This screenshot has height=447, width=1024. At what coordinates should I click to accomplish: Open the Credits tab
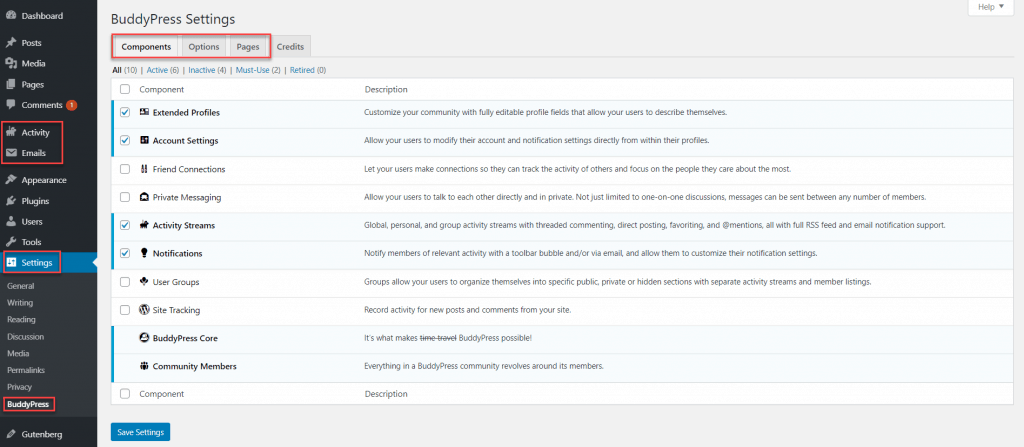pyautogui.click(x=290, y=47)
